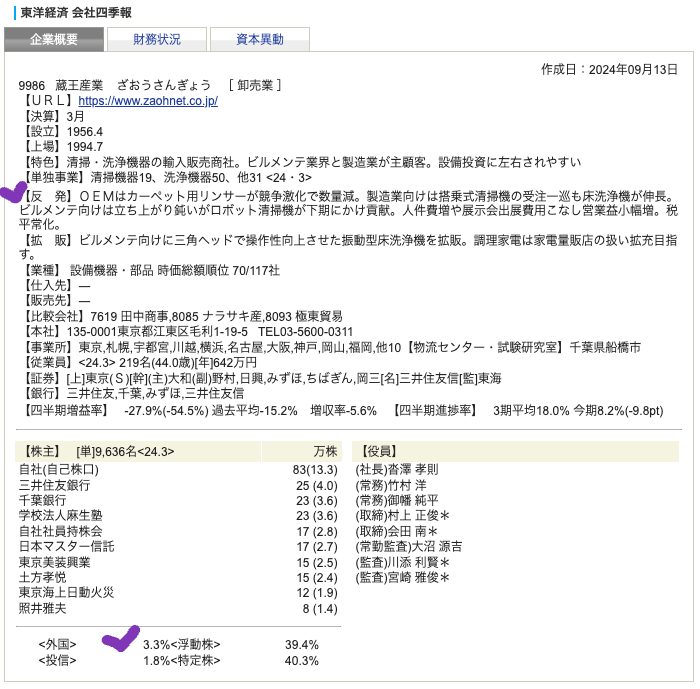Click the 8 (1.4) share value
Screen dimensions: 700x689
[320, 609]
